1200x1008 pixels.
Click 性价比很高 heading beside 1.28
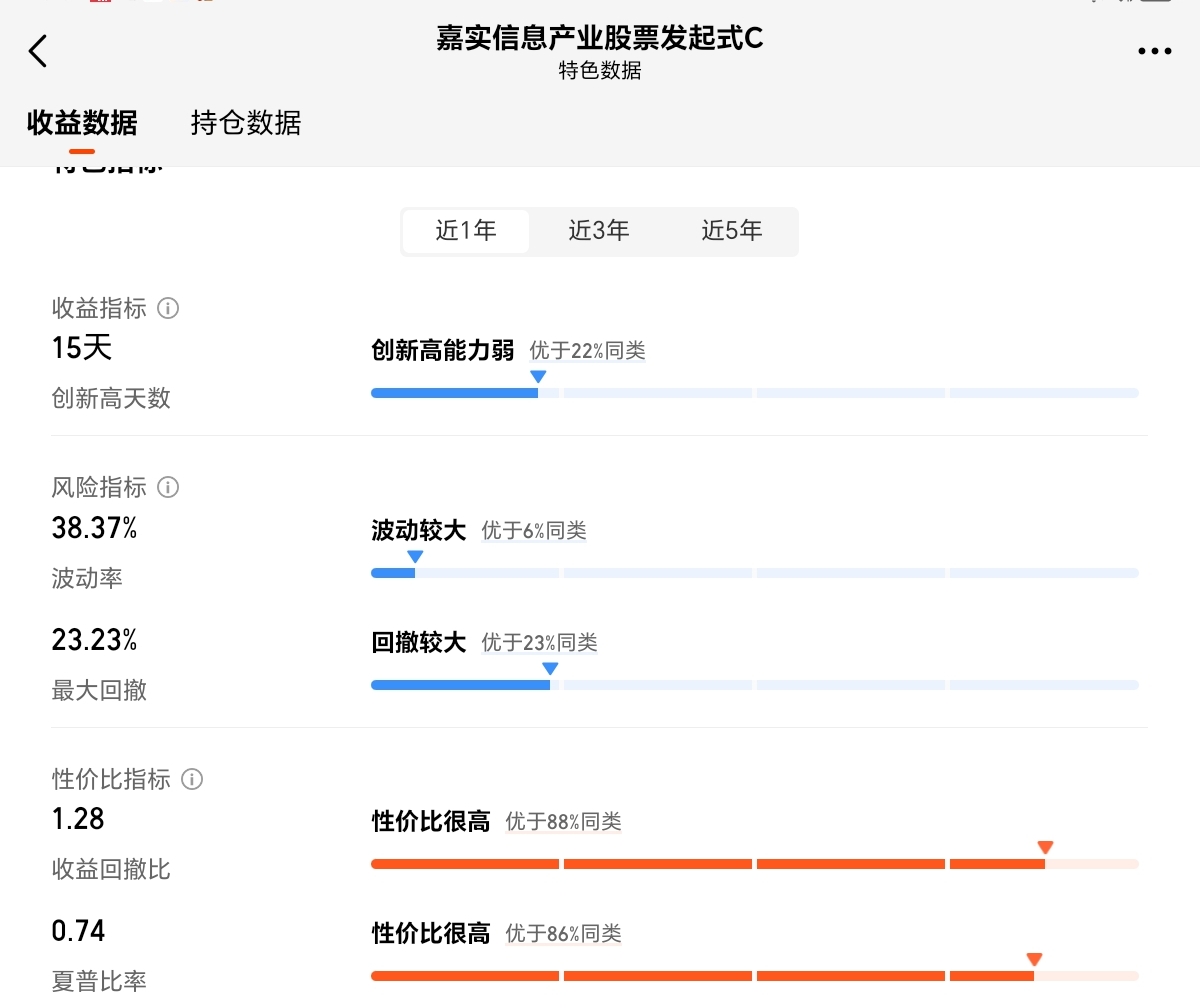point(431,821)
